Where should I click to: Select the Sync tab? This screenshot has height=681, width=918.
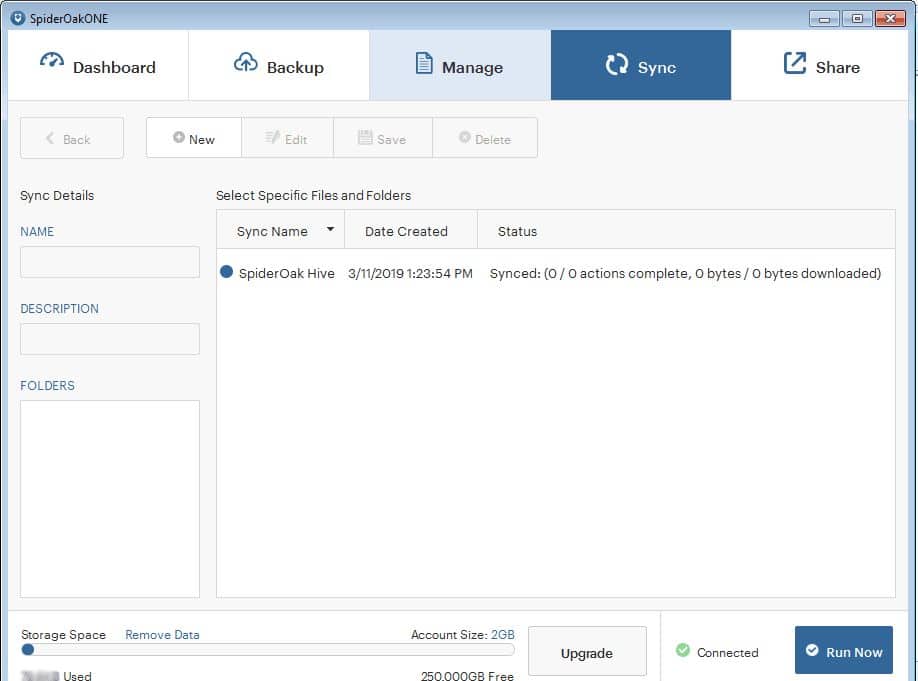[640, 65]
